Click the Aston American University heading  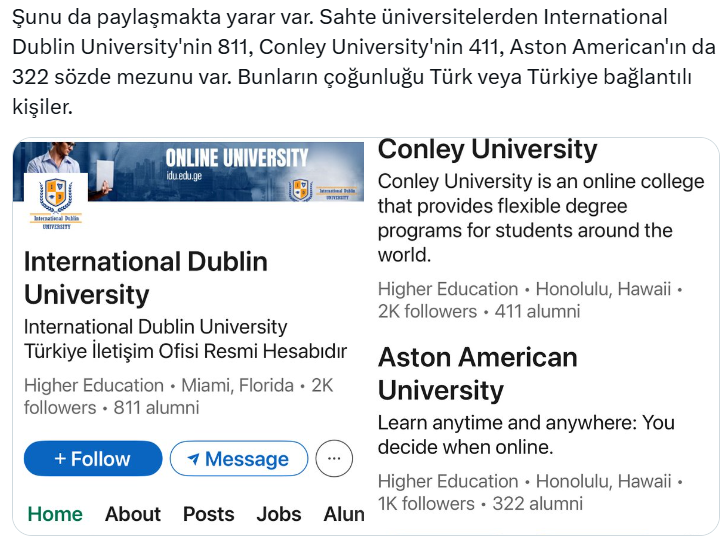coord(478,374)
